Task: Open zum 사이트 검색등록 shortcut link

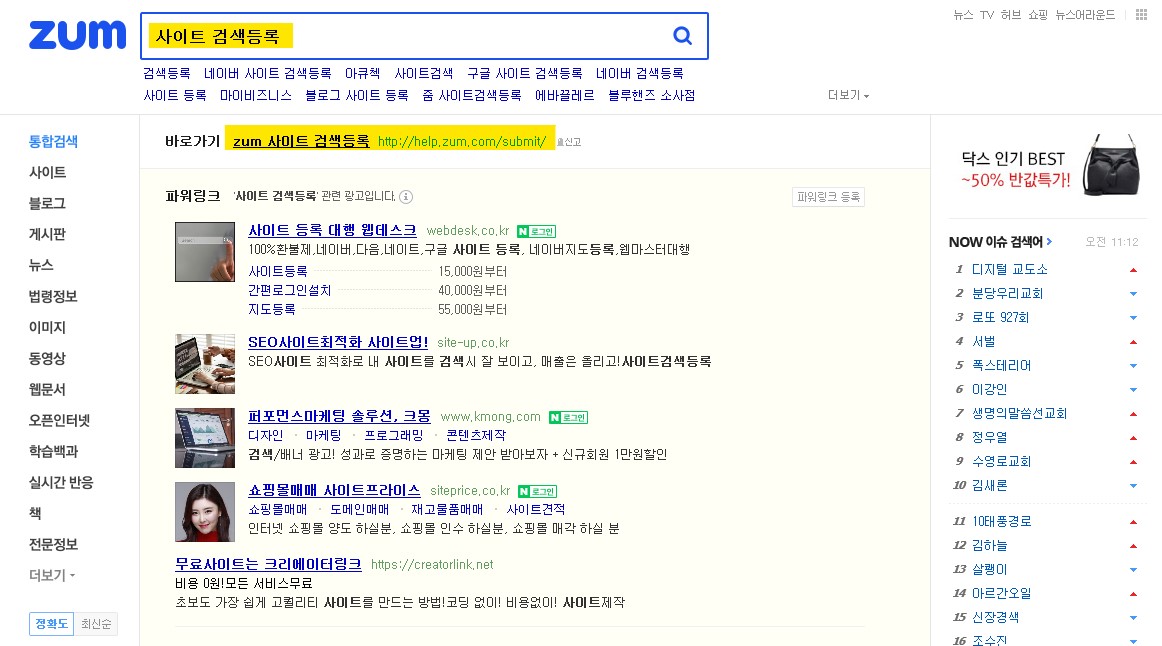Action: [x=301, y=141]
